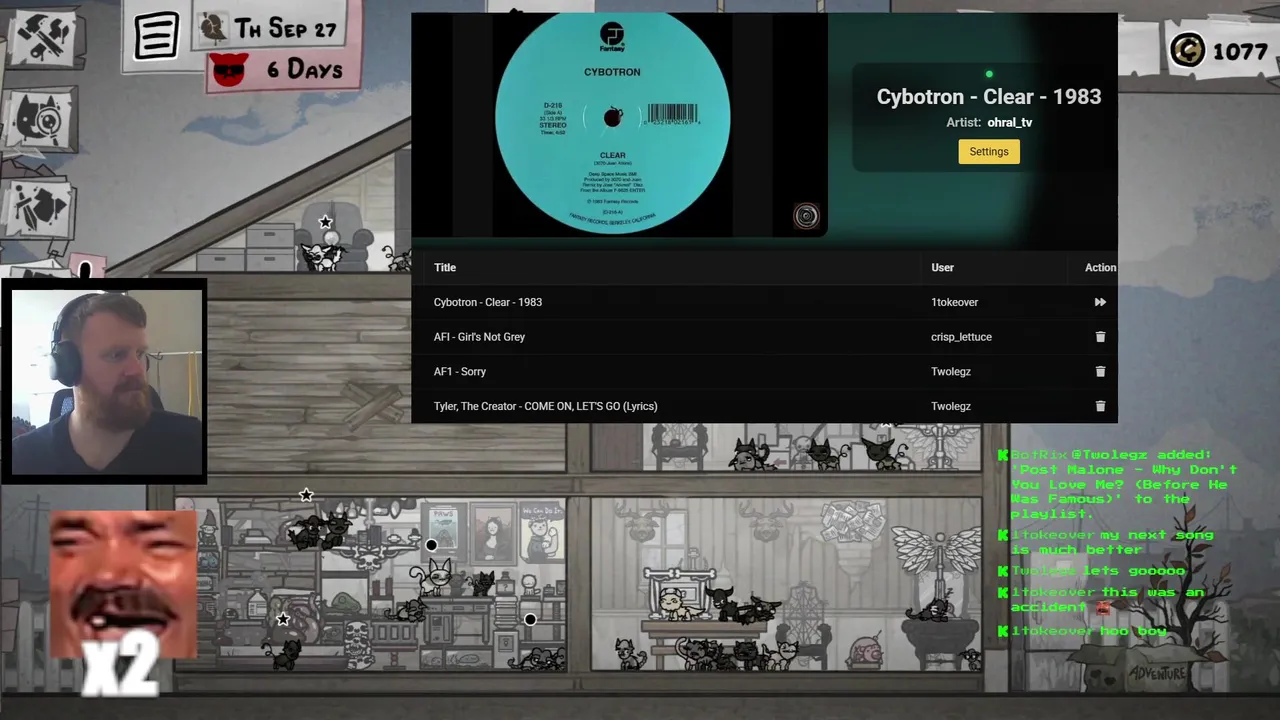The width and height of the screenshot is (1280, 720).
Task: Click user 1tokeover in playlist
Action: [954, 302]
